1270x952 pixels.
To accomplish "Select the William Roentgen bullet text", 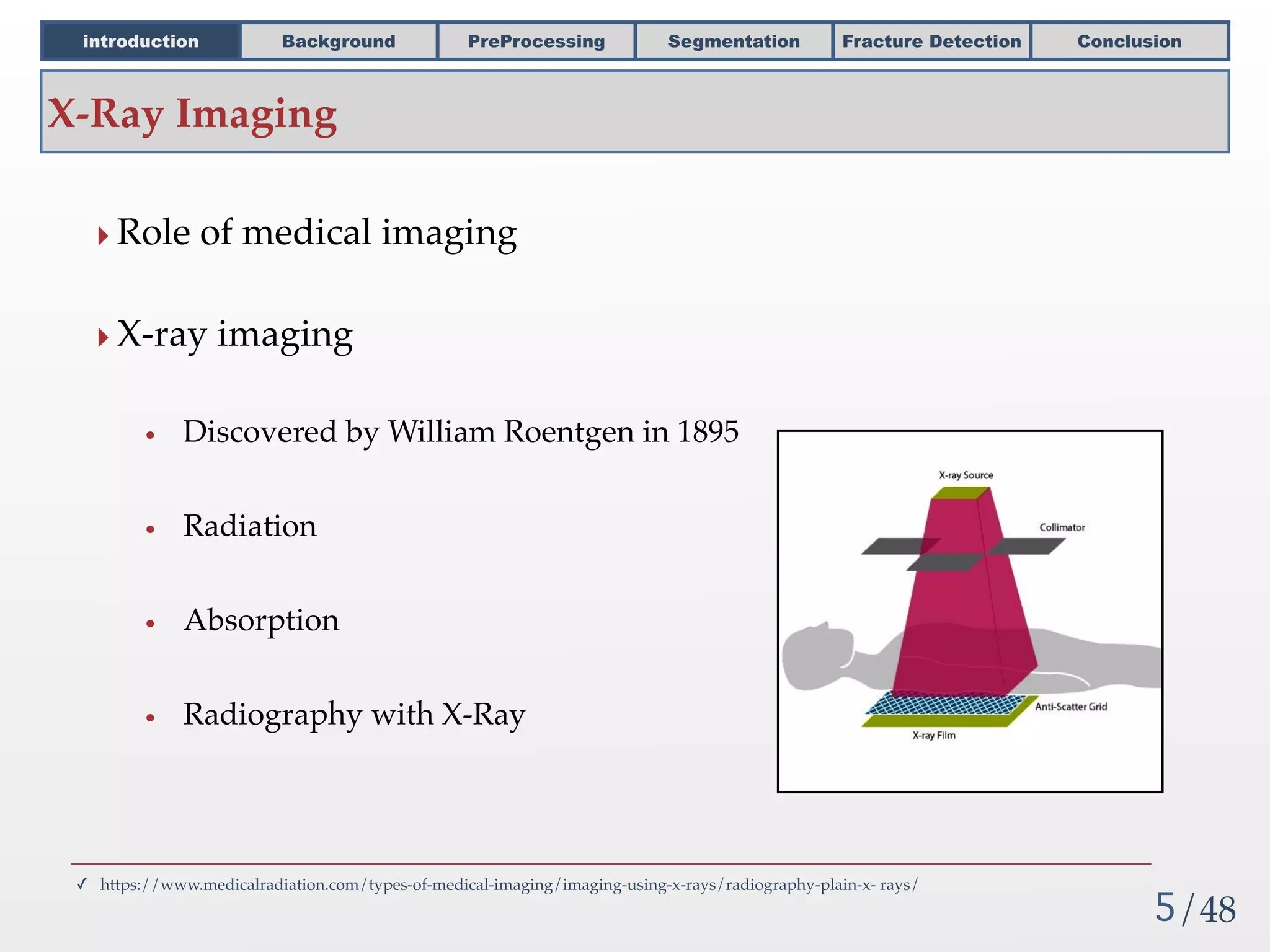I will click(x=460, y=431).
